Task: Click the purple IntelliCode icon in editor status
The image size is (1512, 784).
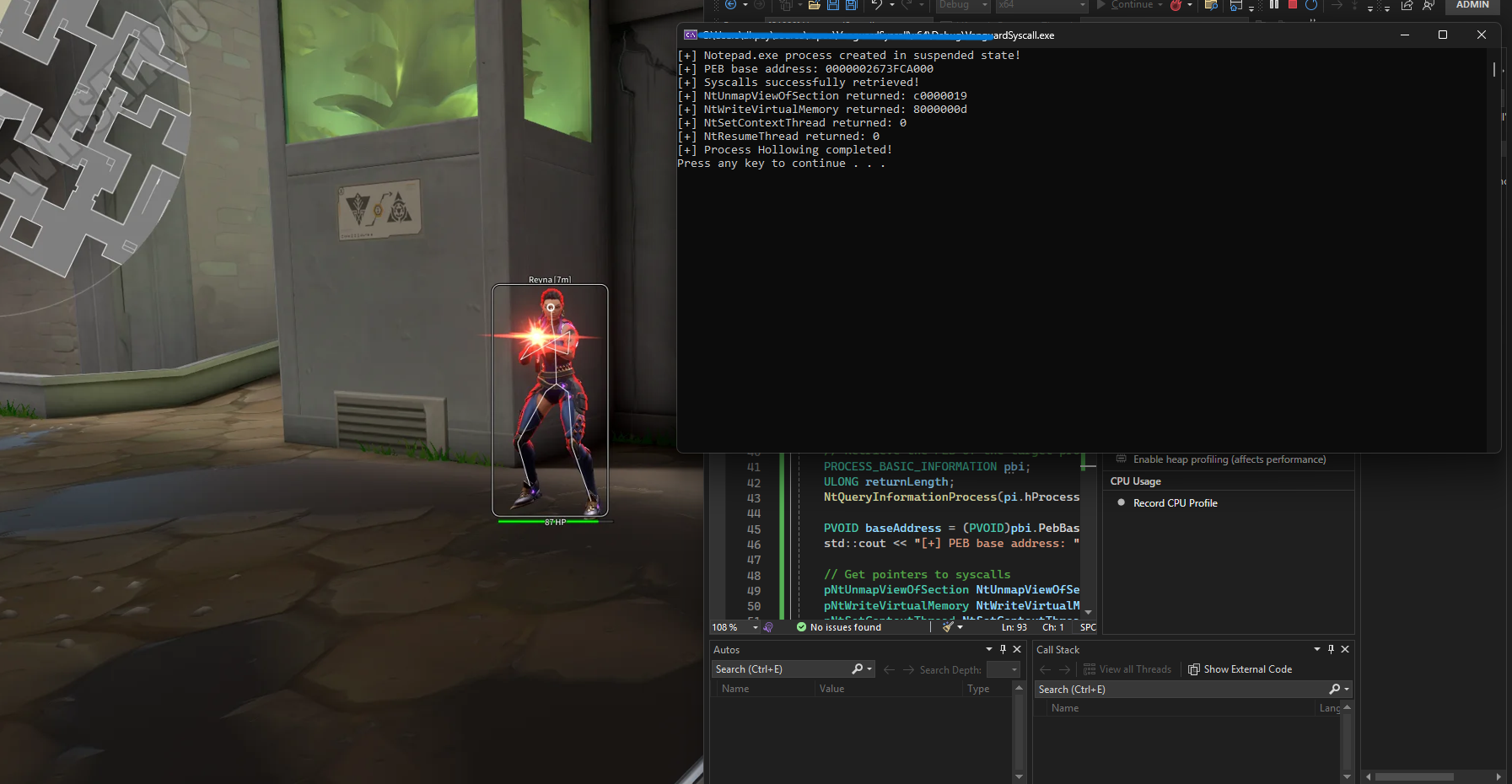Action: [768, 627]
